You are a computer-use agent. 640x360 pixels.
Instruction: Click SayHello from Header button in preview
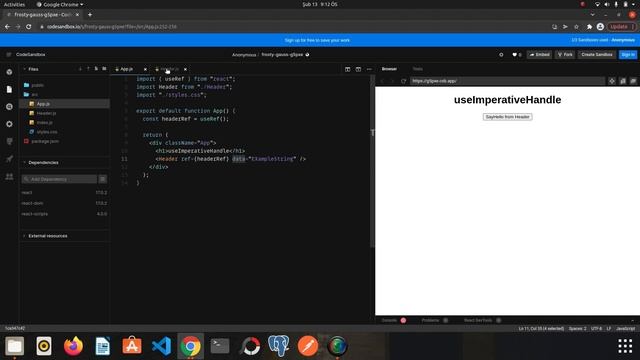(507, 117)
